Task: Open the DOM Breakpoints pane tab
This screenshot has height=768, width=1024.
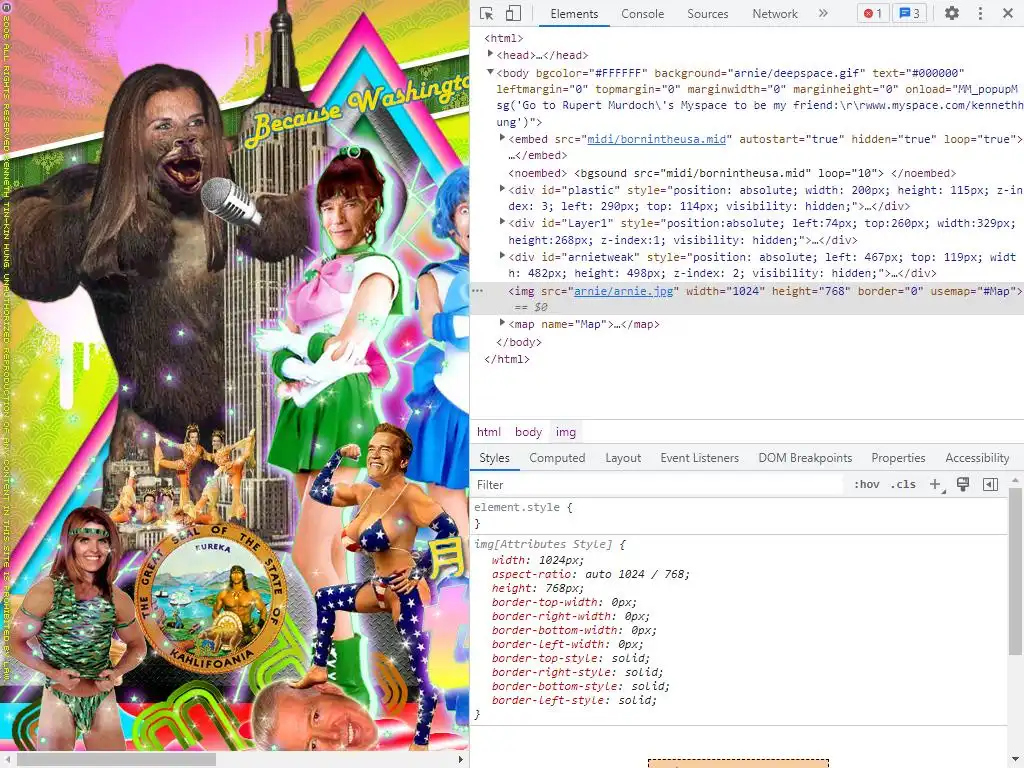Action: click(805, 458)
